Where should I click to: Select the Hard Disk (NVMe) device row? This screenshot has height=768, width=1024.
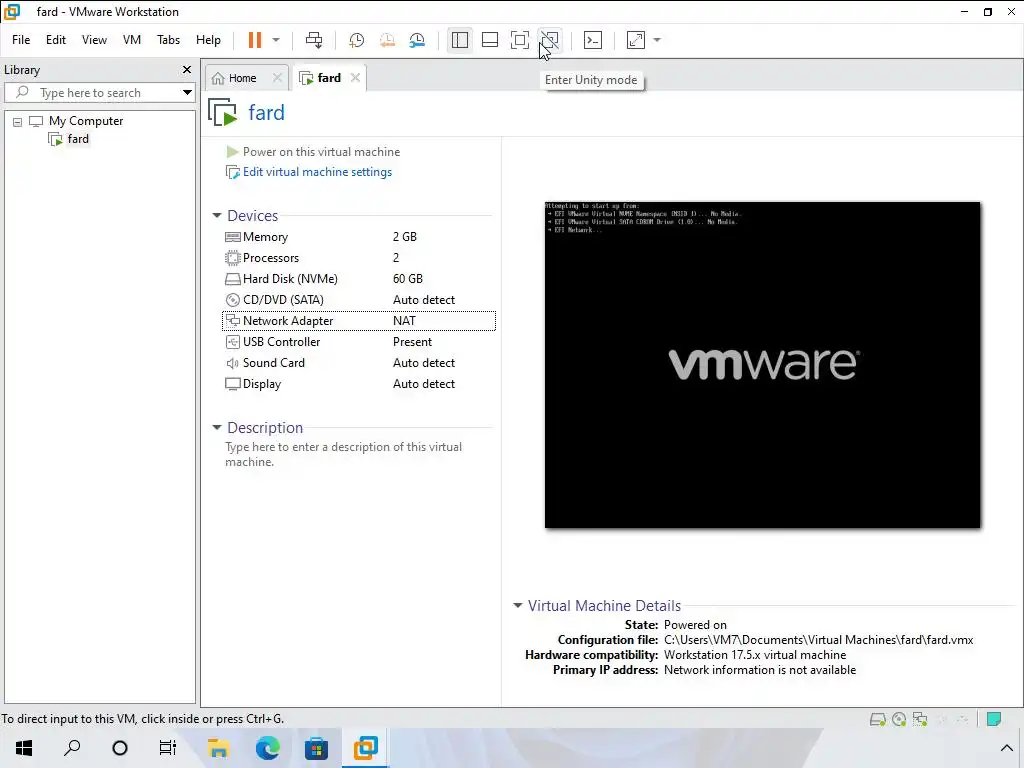pyautogui.click(x=359, y=279)
